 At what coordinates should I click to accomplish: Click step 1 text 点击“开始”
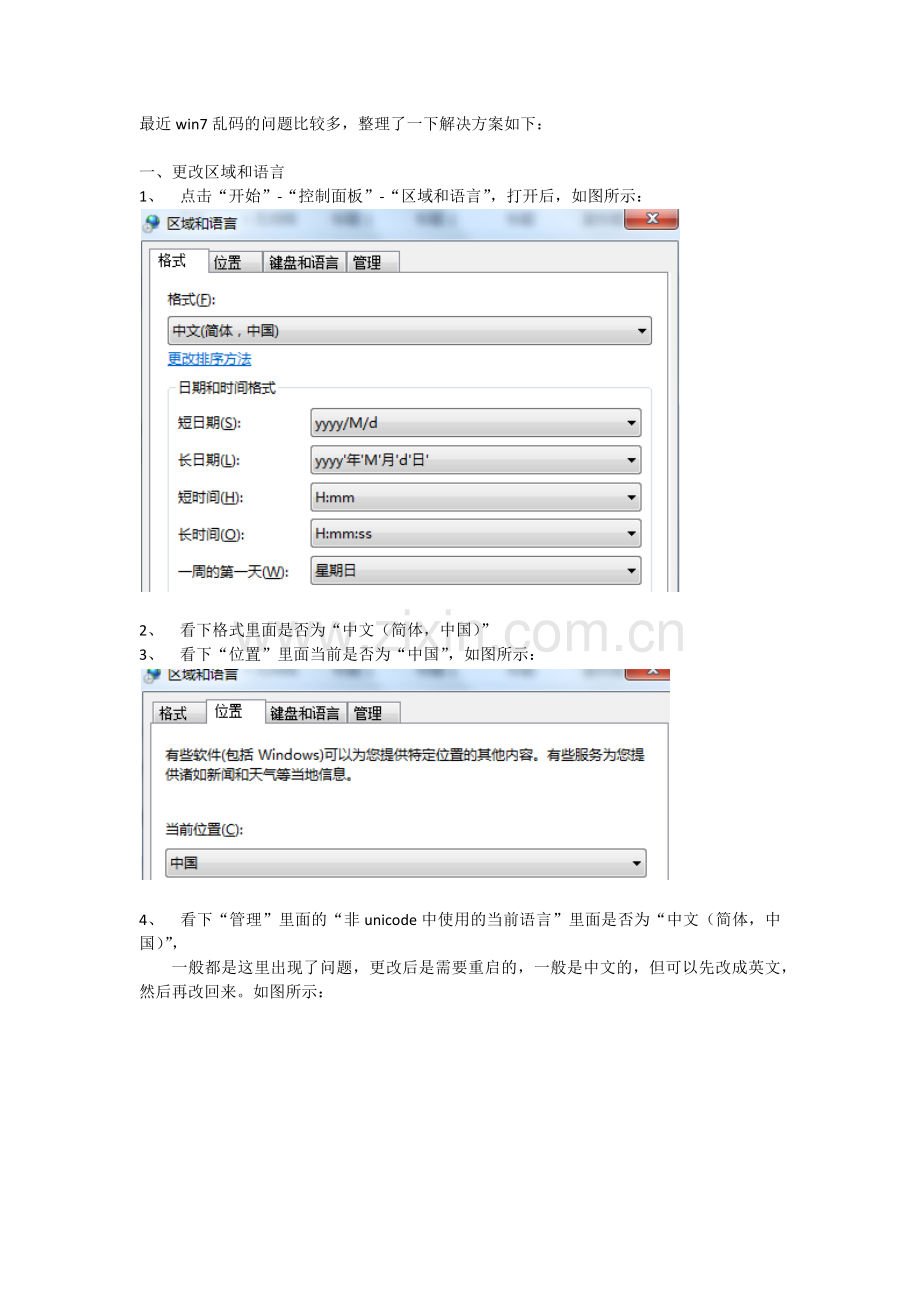coord(412,195)
